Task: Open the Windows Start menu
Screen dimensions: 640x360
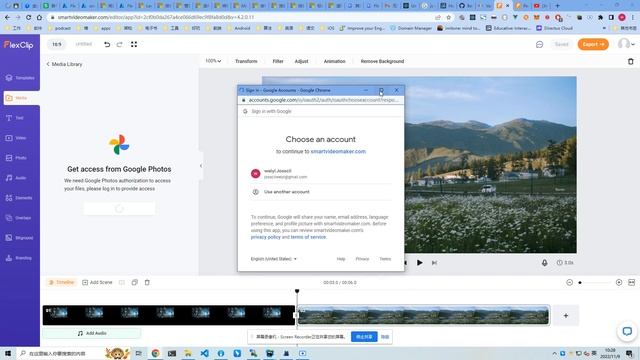Action: coord(8,353)
